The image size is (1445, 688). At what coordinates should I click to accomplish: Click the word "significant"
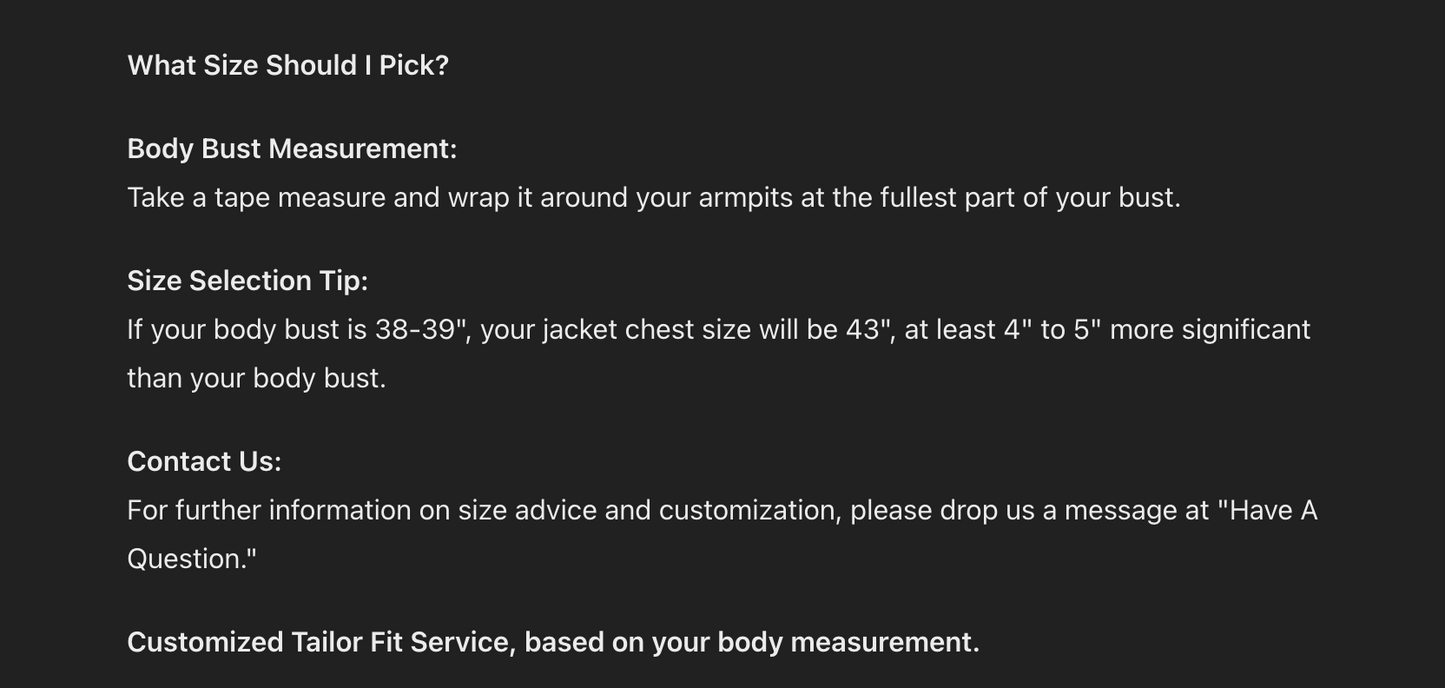[x=1245, y=330]
